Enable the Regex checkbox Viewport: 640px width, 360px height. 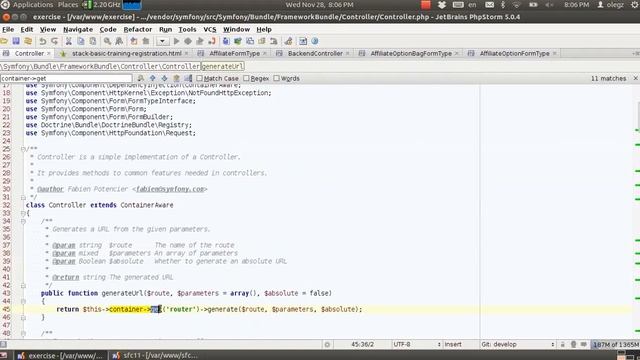point(246,78)
